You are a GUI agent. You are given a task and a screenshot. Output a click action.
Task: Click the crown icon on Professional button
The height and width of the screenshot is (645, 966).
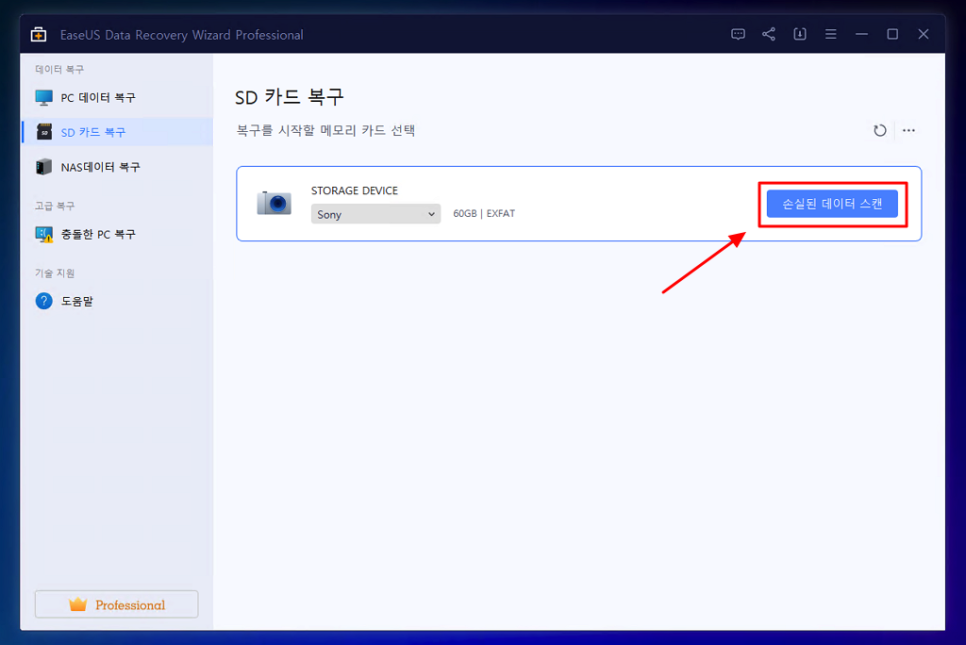(x=78, y=604)
